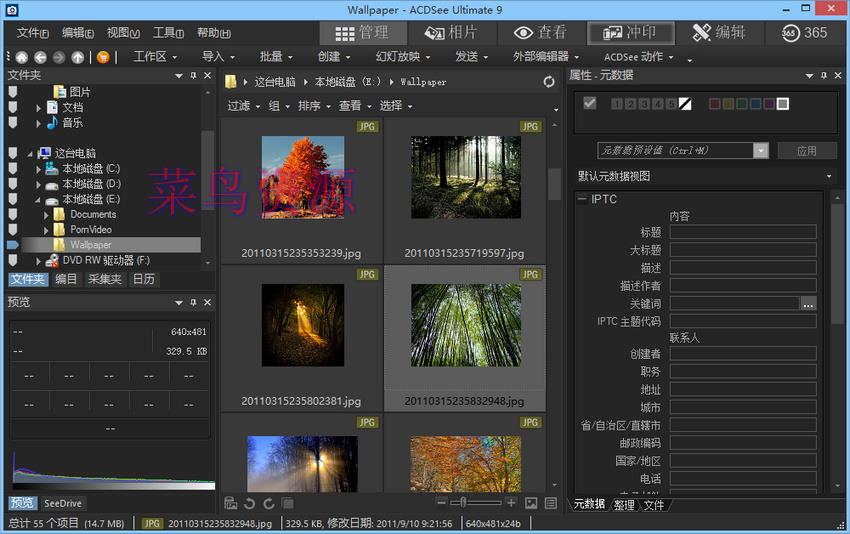
Task: Switch to 管理 Manage mode
Action: 363,33
